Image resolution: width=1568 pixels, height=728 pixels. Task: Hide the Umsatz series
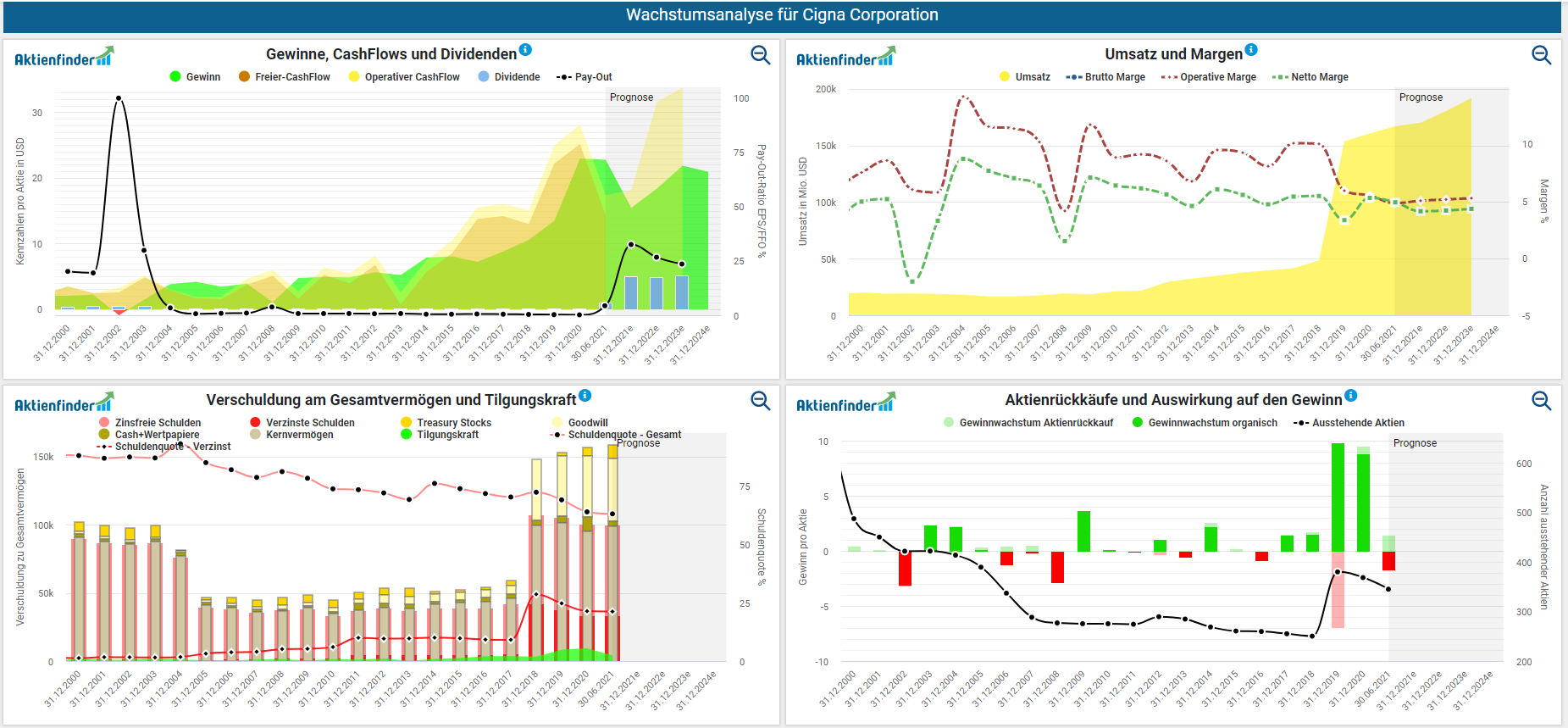point(1025,77)
